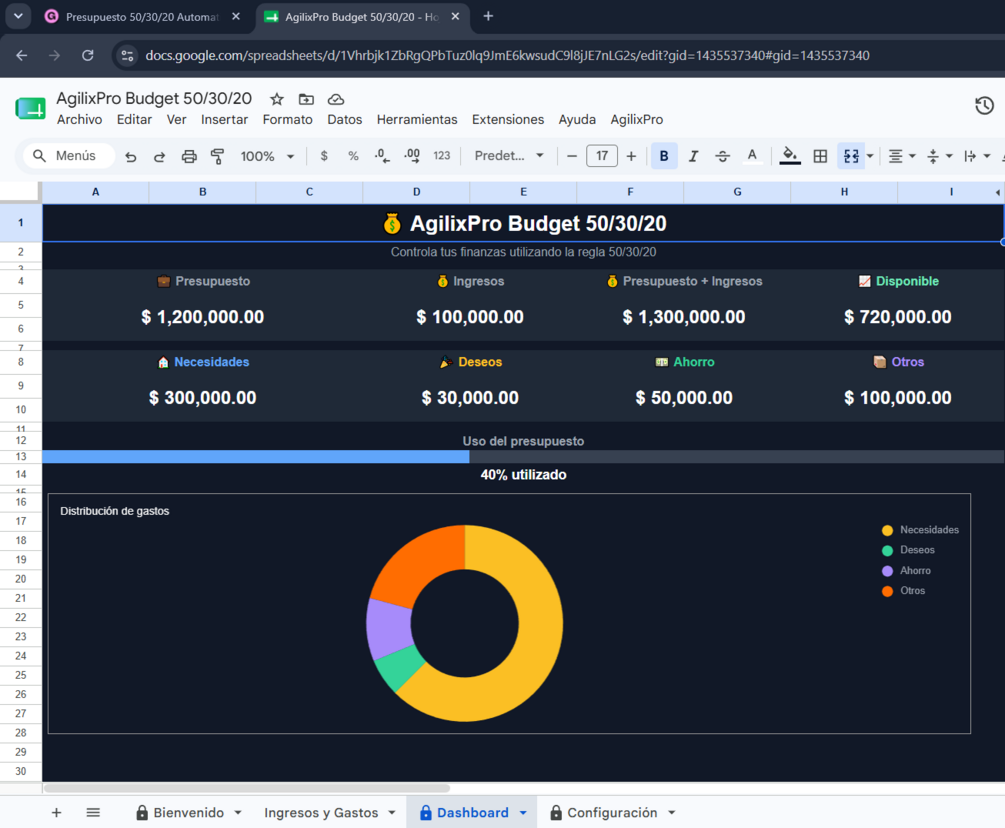Click the Google Sheets home logo
Screen dimensions: 1005x828
(x=30, y=108)
